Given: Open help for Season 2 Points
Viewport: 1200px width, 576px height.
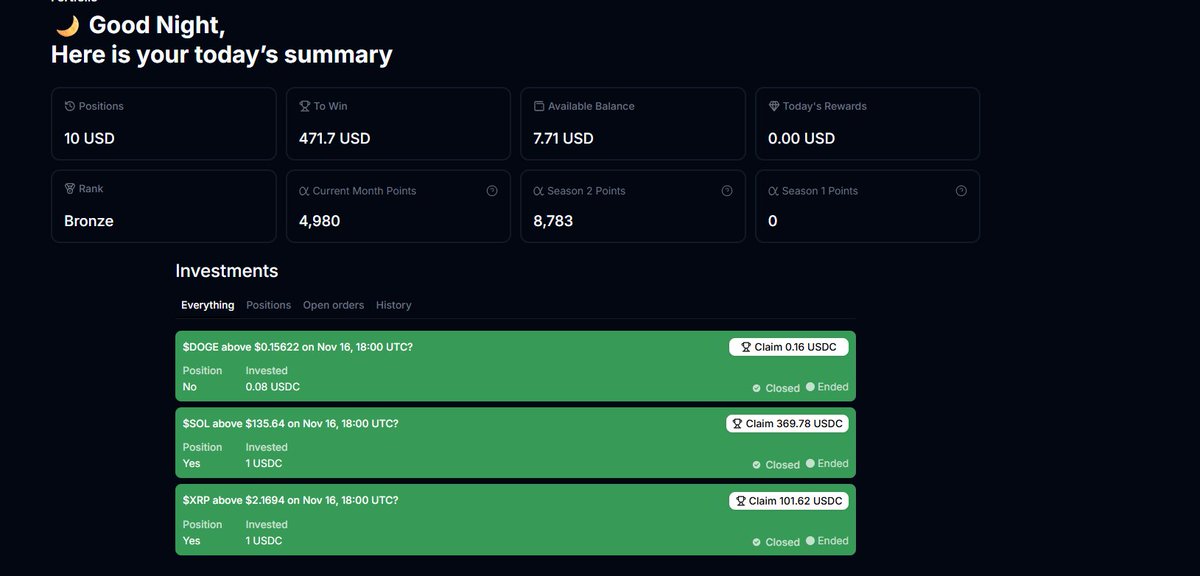Looking at the screenshot, I should click(x=726, y=191).
